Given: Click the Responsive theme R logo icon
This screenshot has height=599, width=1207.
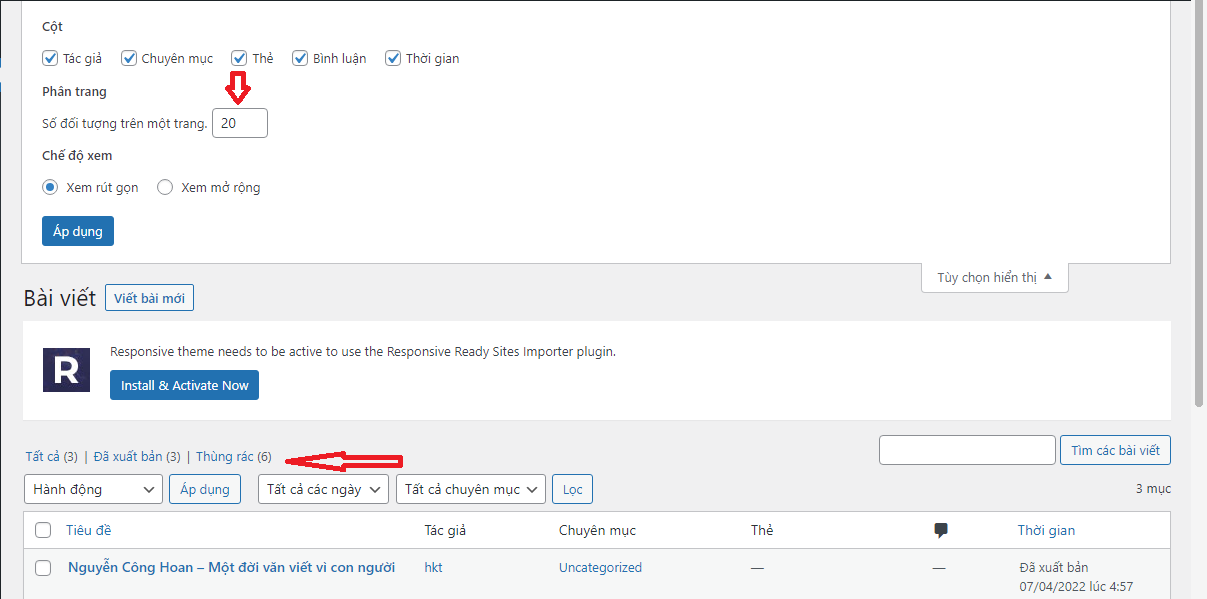Looking at the screenshot, I should (66, 370).
